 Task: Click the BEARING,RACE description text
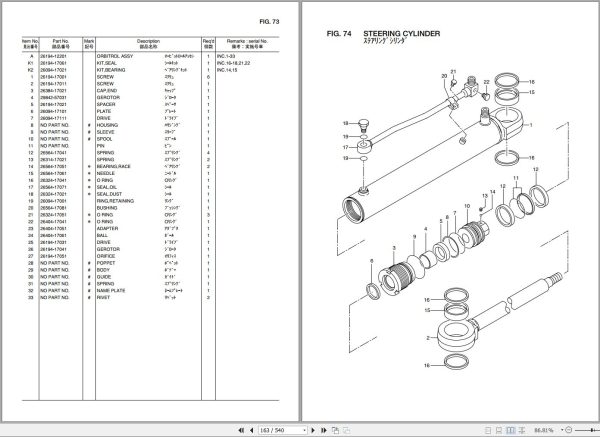tap(114, 166)
